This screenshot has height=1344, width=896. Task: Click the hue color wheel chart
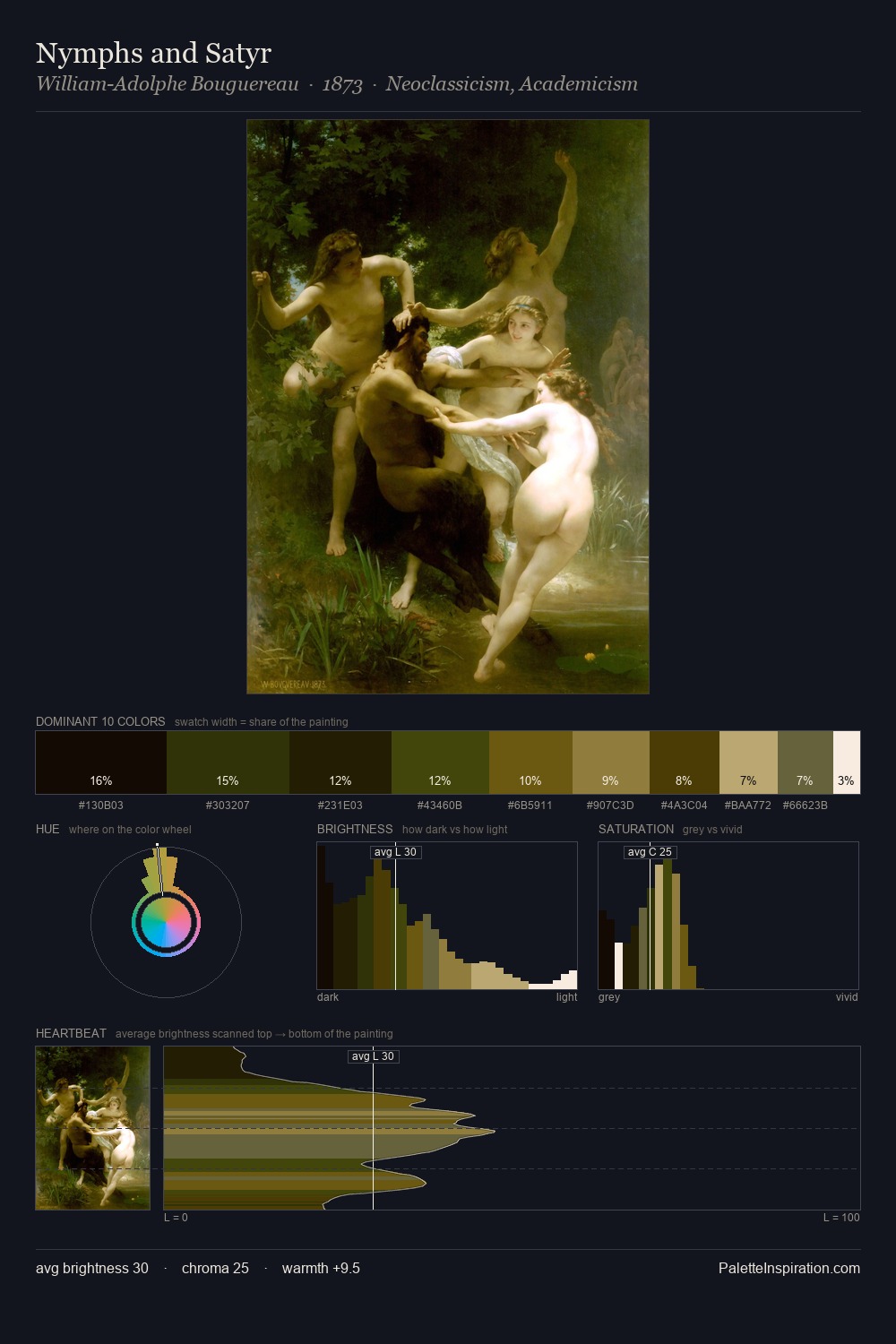tap(166, 922)
